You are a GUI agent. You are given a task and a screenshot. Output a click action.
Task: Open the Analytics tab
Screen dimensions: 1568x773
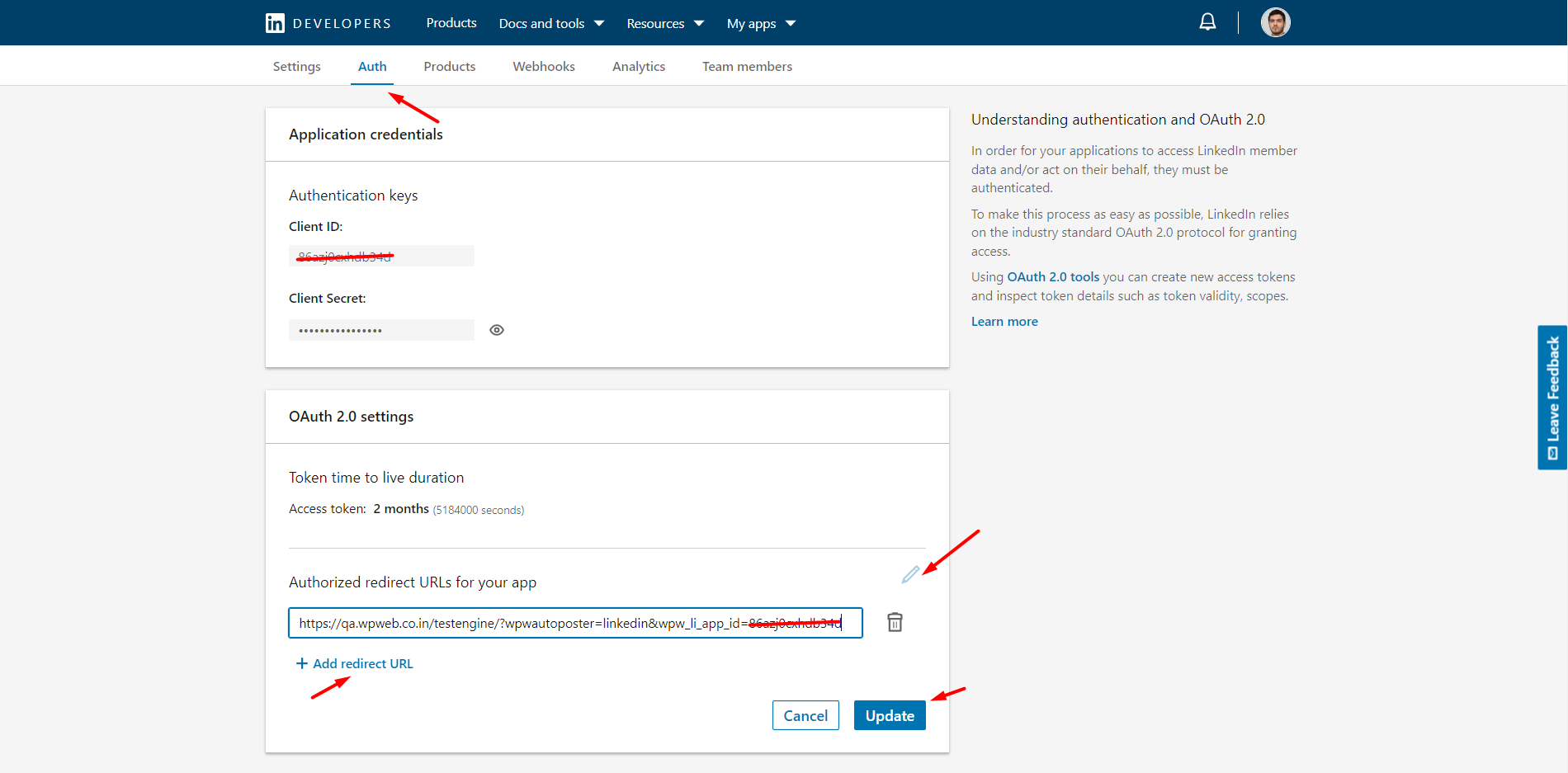coord(639,66)
